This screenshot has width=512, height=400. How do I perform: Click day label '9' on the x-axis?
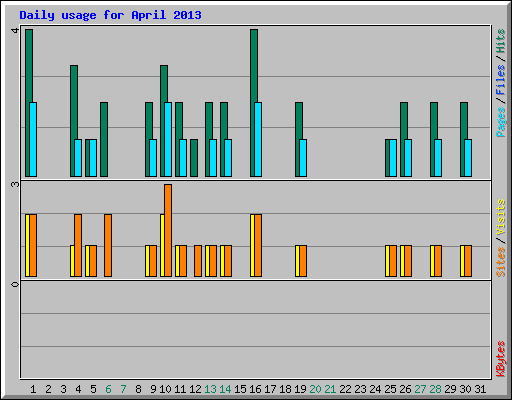(153, 389)
